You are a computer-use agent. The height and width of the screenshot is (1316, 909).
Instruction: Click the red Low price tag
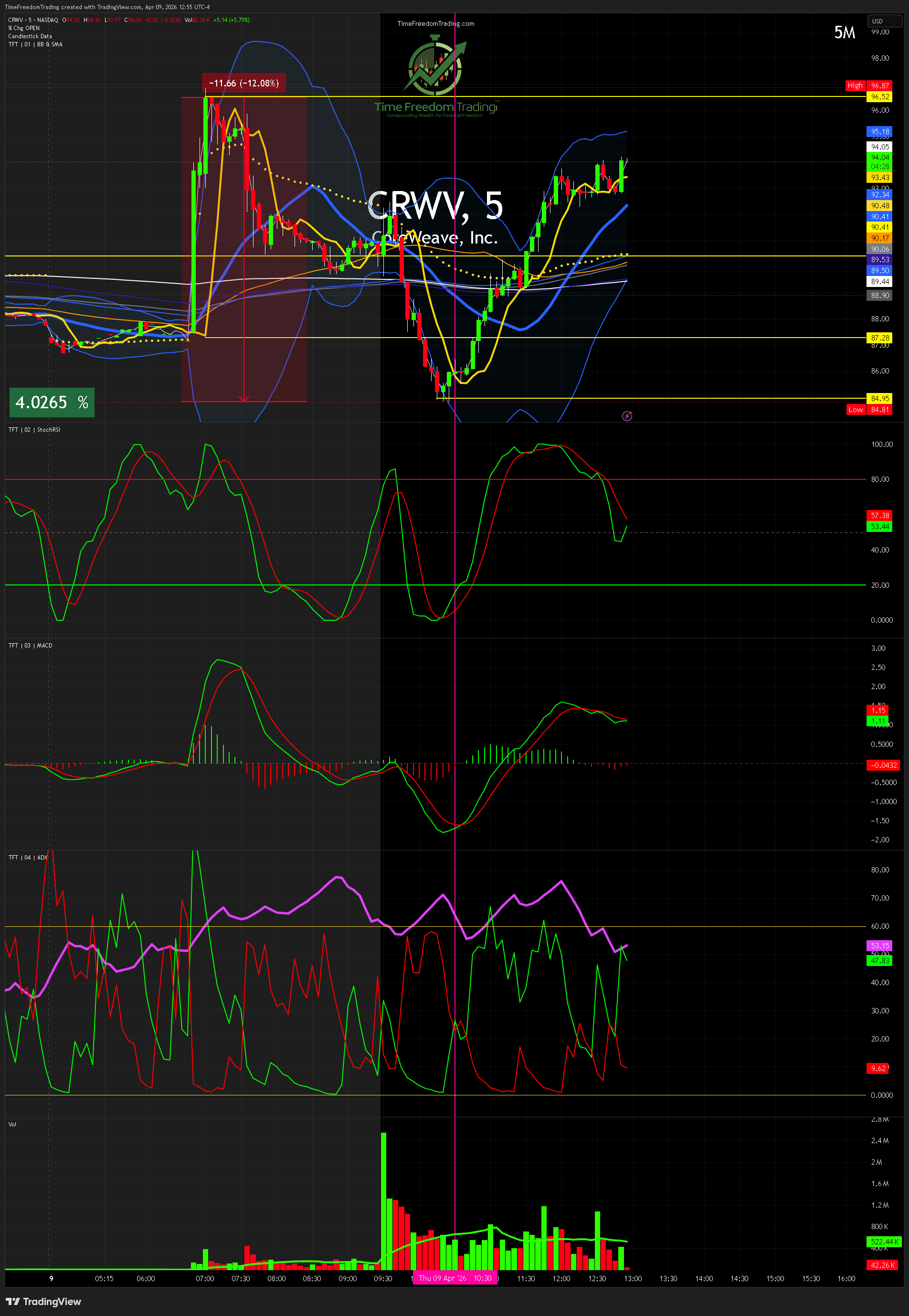tap(855, 409)
